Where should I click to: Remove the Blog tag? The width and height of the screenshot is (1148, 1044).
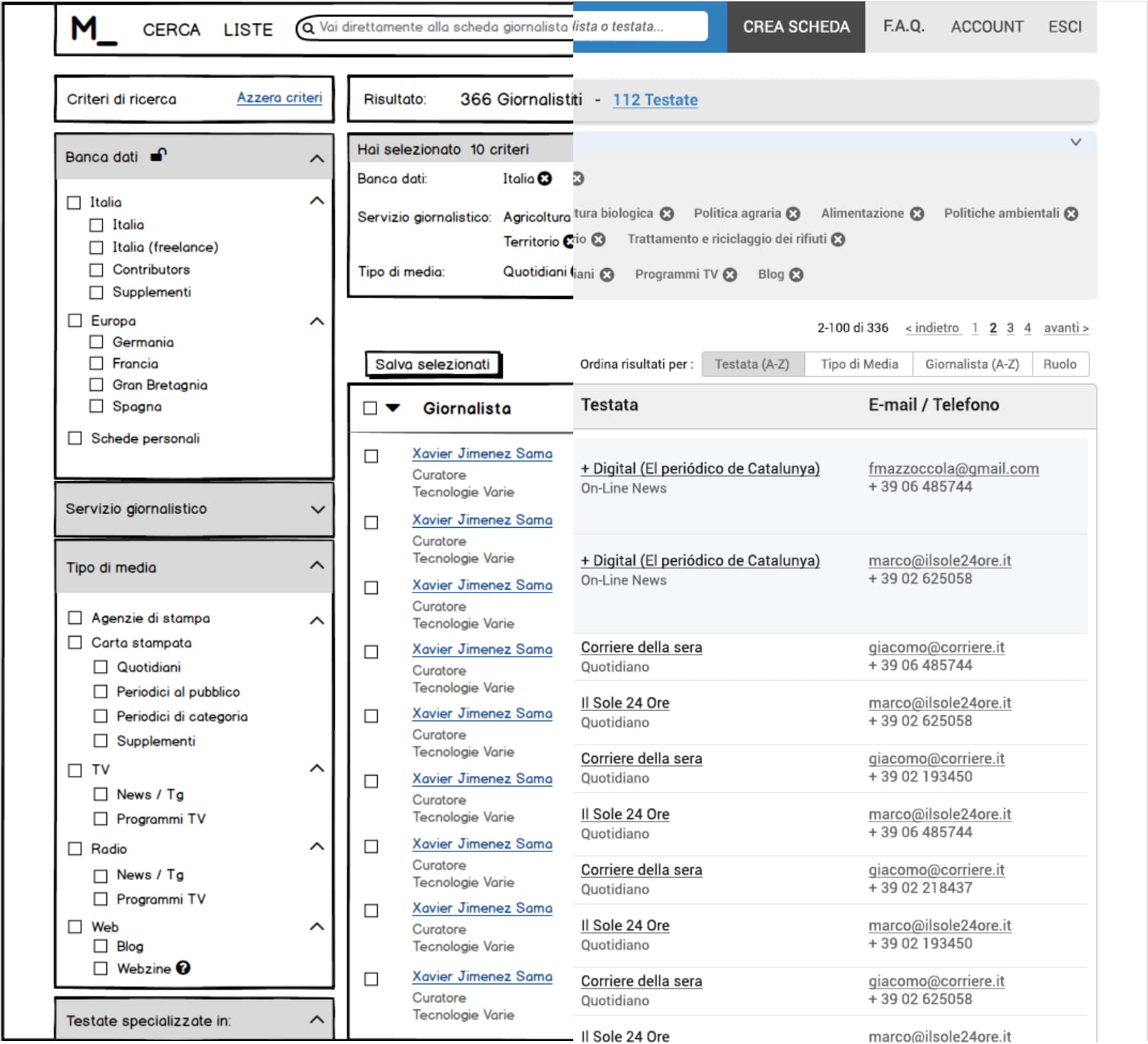796,275
